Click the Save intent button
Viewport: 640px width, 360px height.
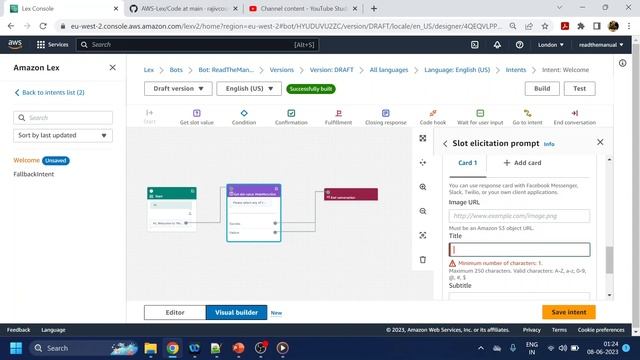pos(569,312)
